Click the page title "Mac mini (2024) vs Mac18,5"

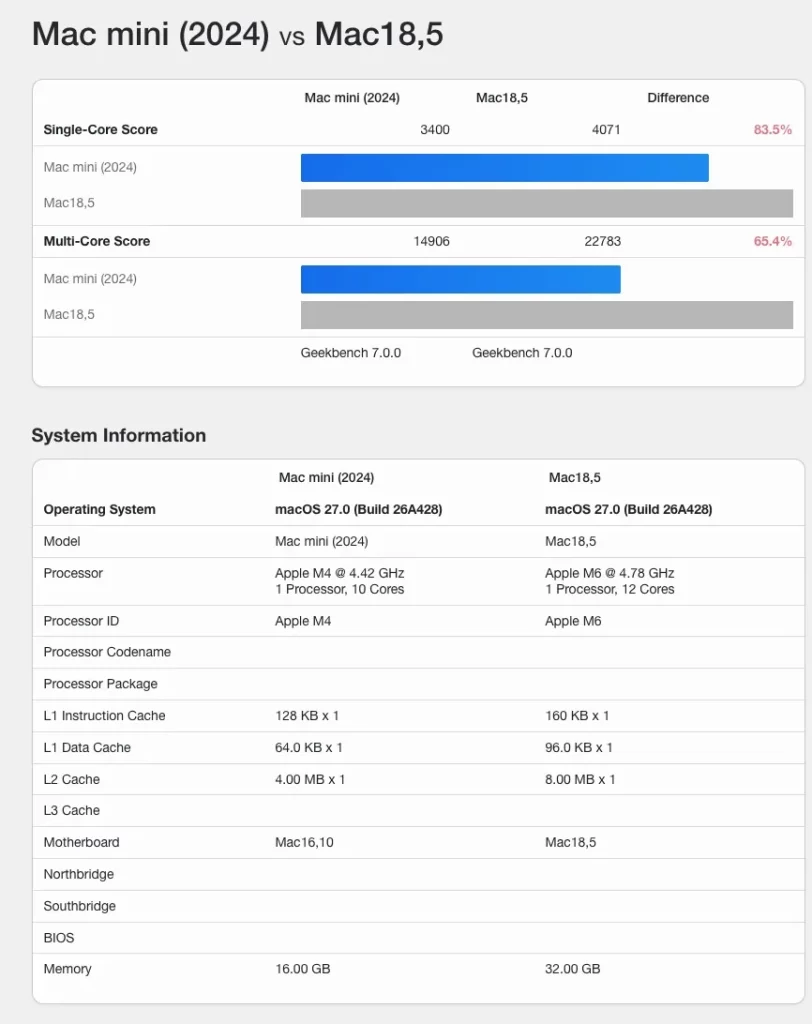[238, 34]
